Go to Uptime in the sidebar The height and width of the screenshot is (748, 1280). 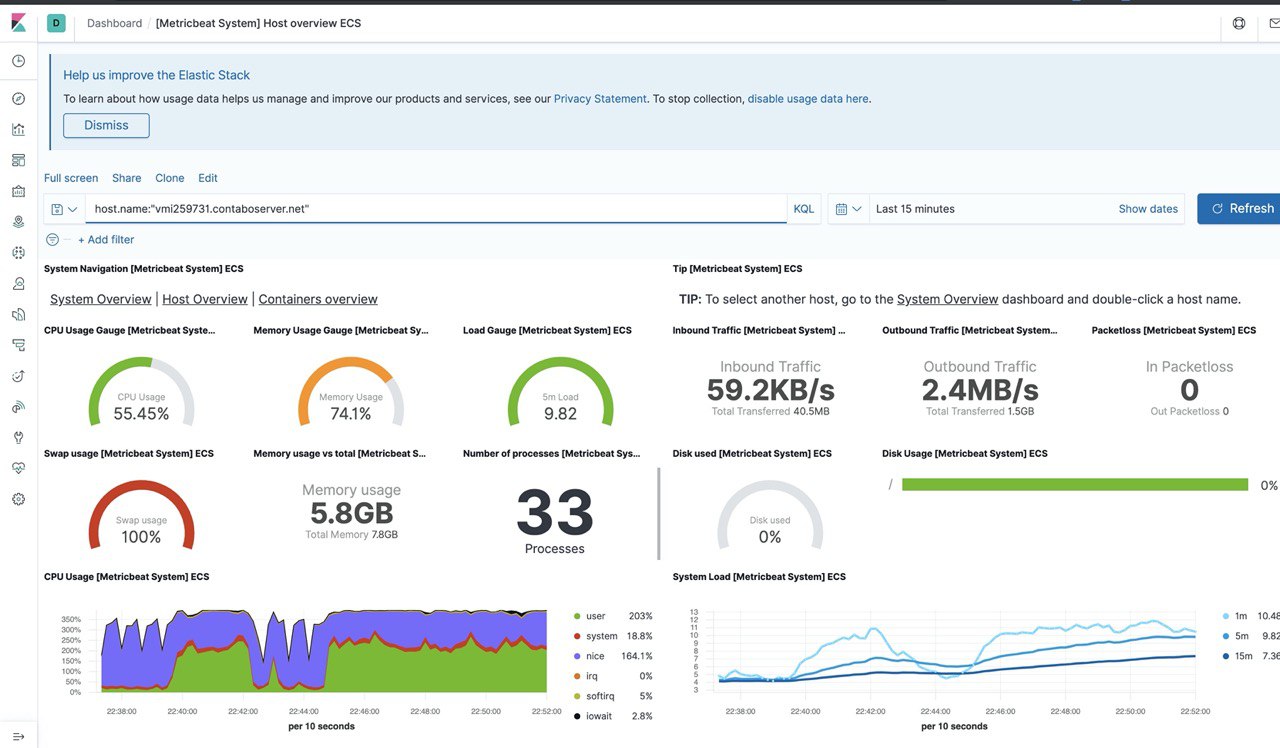pyautogui.click(x=18, y=376)
